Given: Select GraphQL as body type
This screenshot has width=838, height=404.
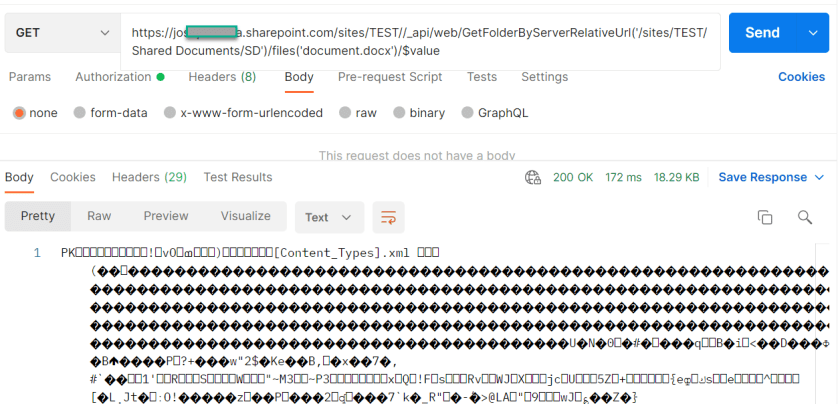Looking at the screenshot, I should pos(467,113).
